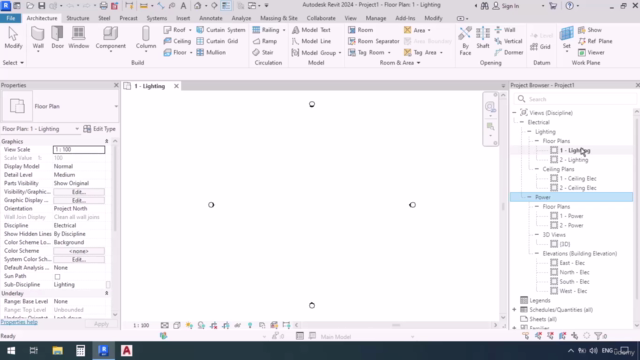The height and width of the screenshot is (360, 640).
Task: Open the Model Group dropdown
Action: tap(340, 53)
